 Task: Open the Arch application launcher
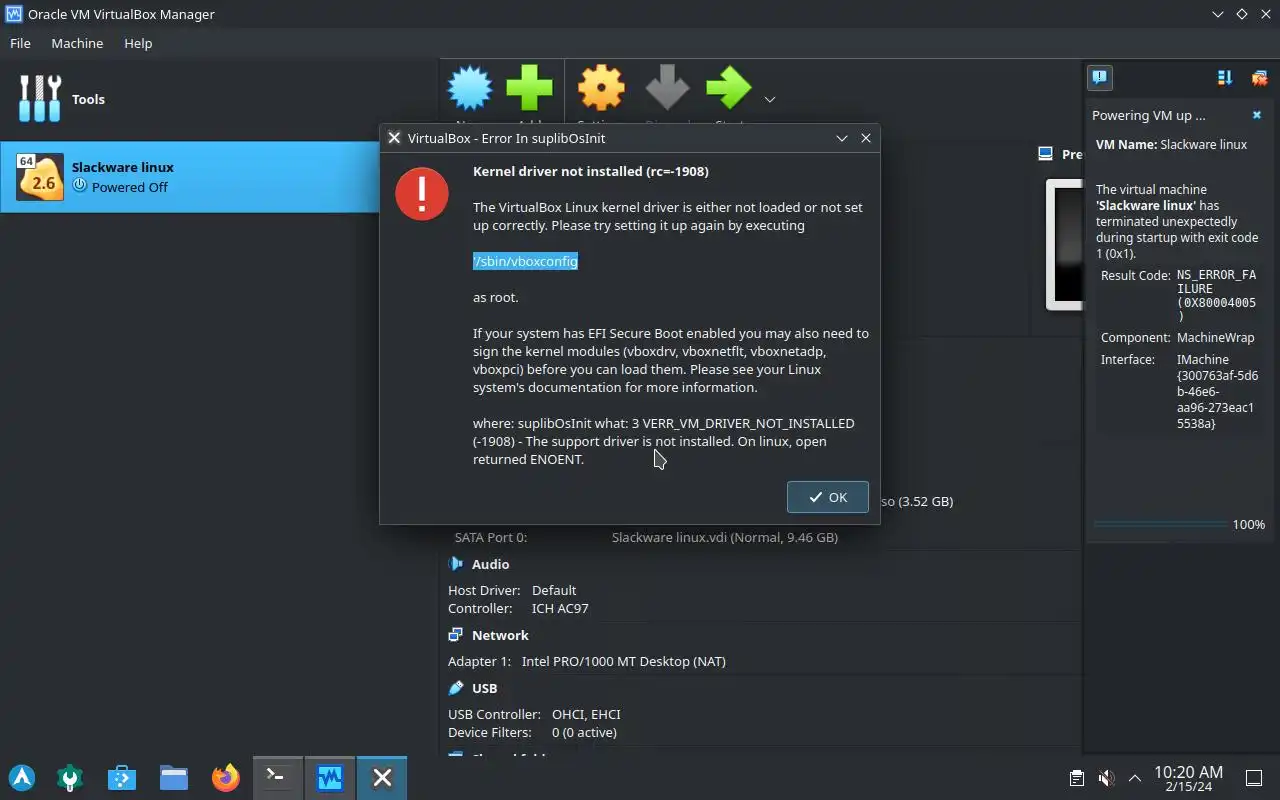point(22,777)
